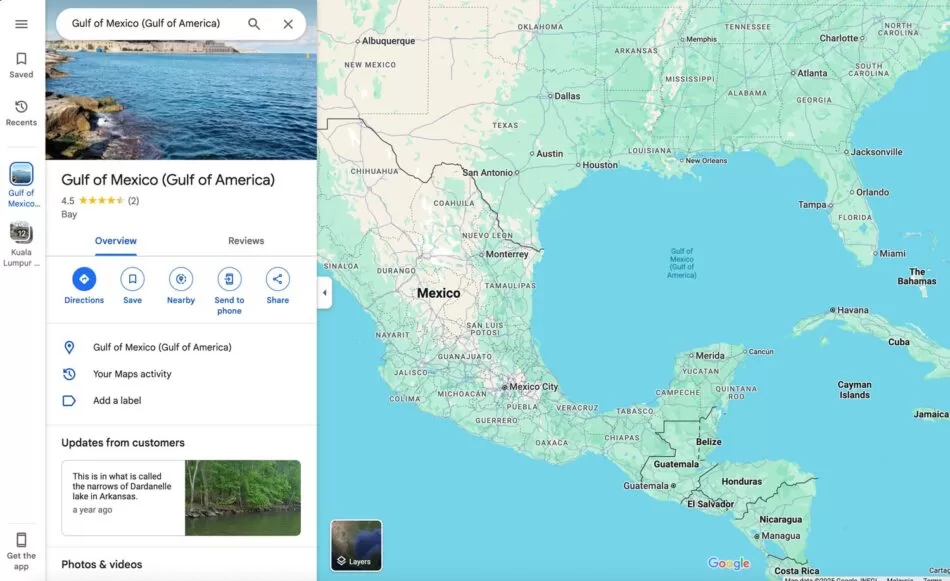Click the Save bookmark button
The height and width of the screenshot is (581, 950).
coord(133,286)
